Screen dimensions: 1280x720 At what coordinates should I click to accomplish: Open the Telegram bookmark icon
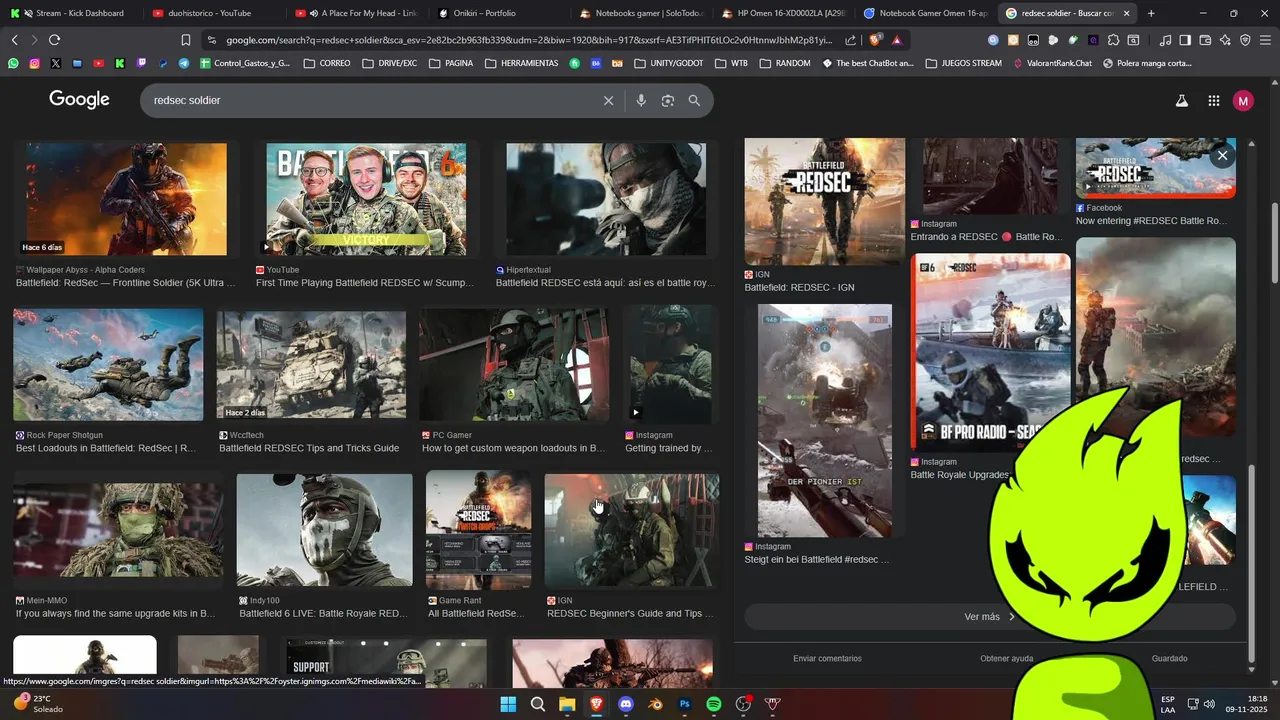click(x=184, y=63)
